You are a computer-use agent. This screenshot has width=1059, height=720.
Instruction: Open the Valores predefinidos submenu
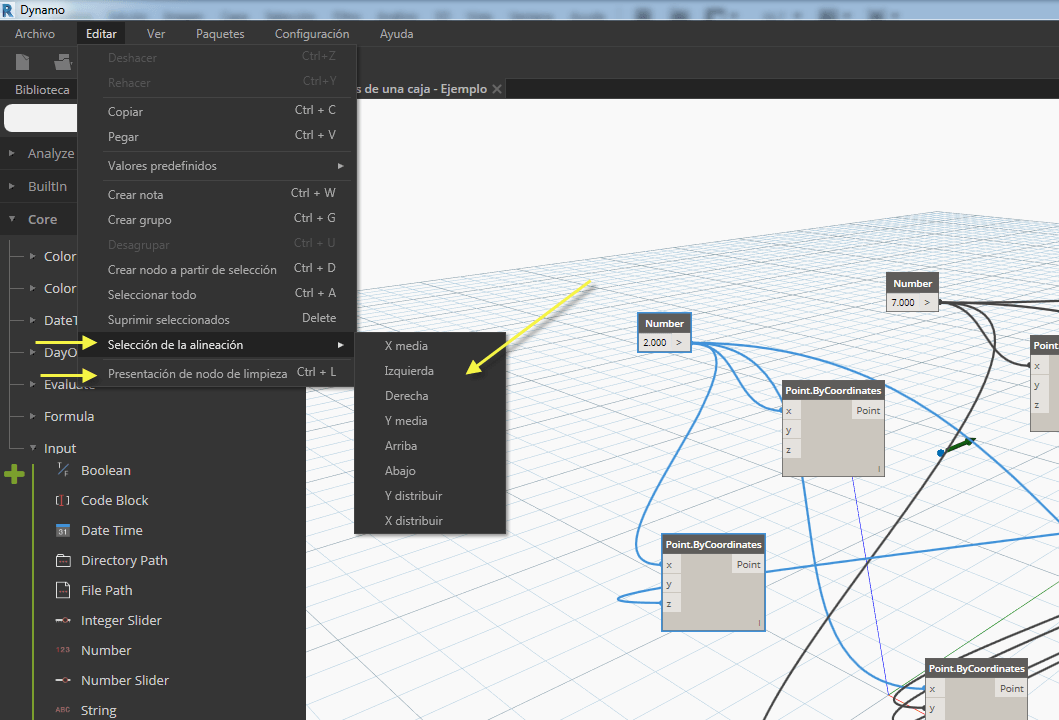pos(217,165)
